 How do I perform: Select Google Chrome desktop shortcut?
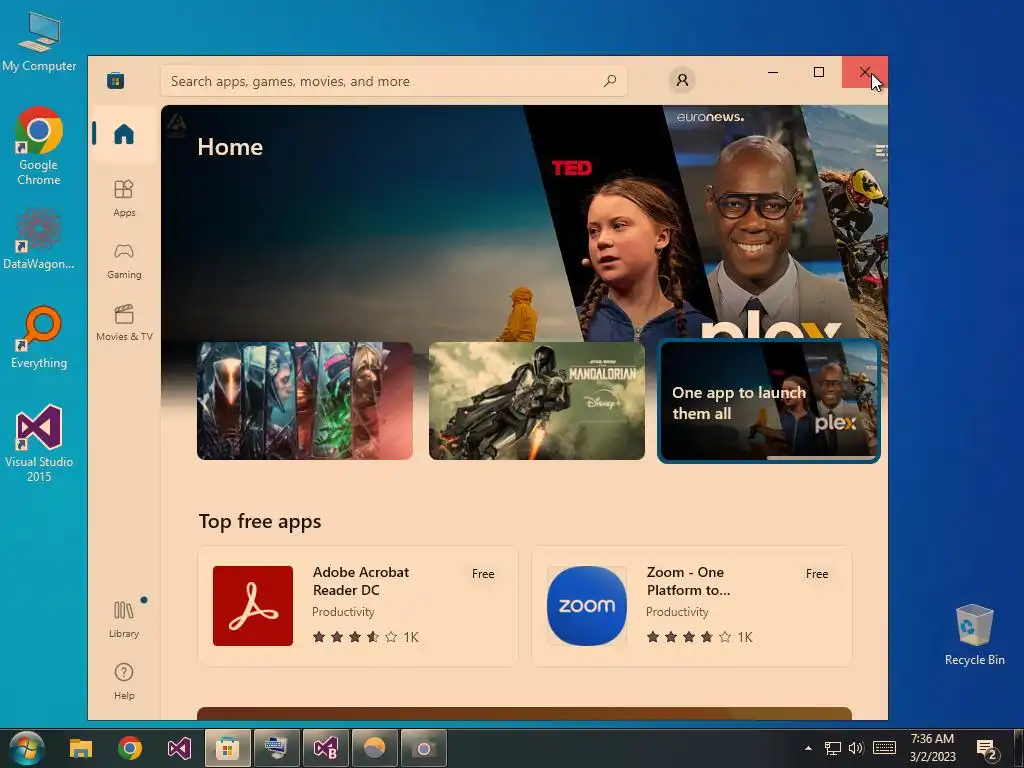coord(39,146)
